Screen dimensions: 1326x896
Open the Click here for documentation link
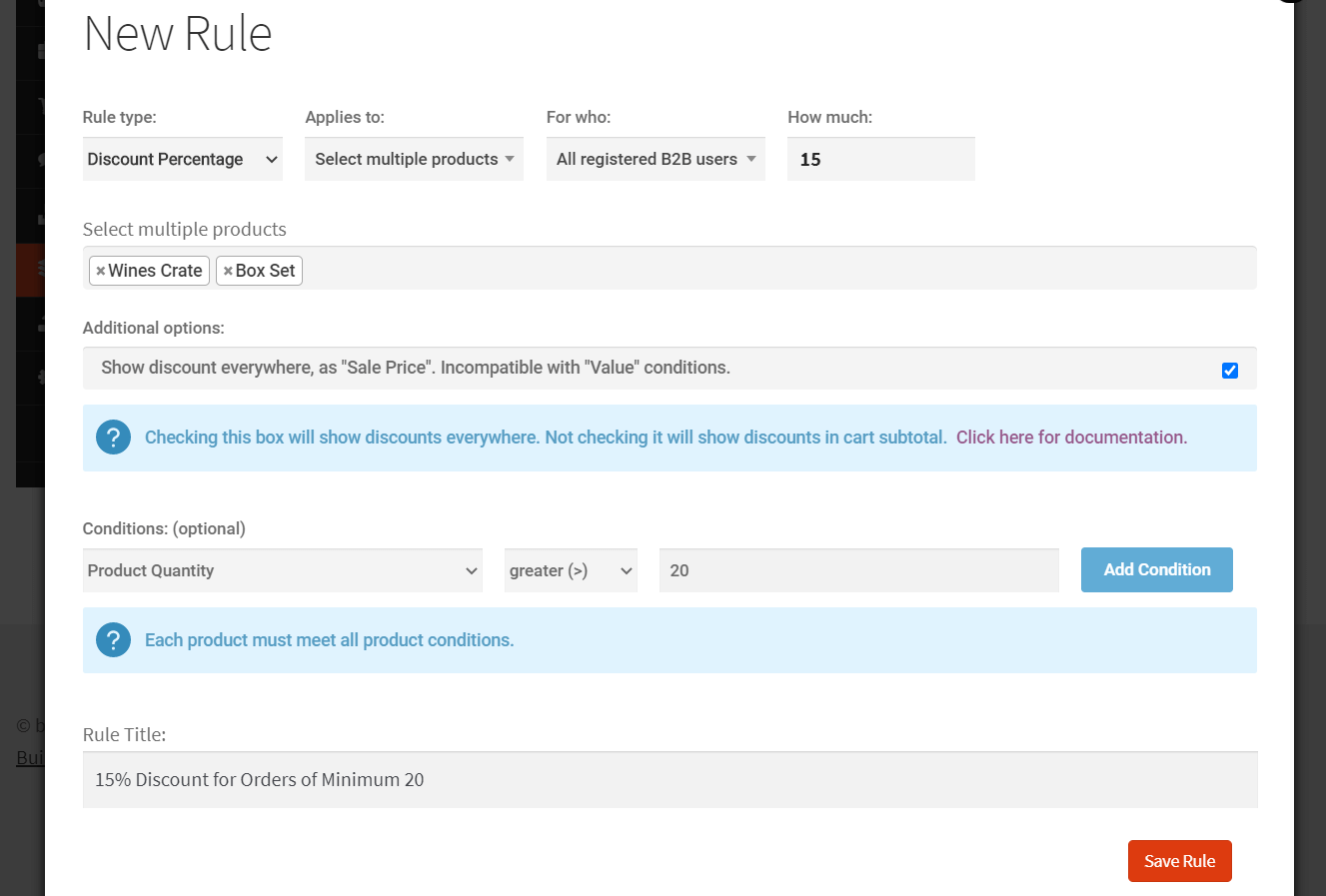(1071, 438)
